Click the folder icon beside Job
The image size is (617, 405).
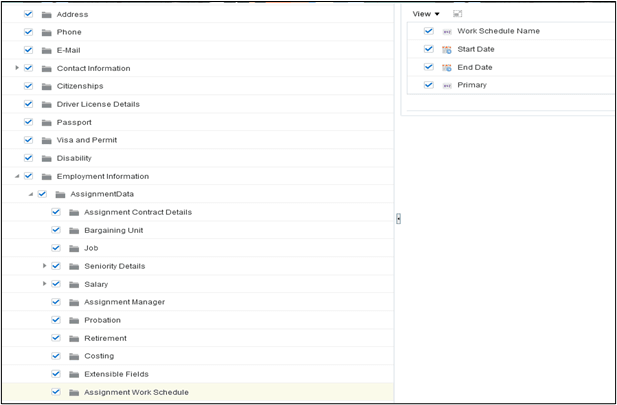pyautogui.click(x=74, y=248)
